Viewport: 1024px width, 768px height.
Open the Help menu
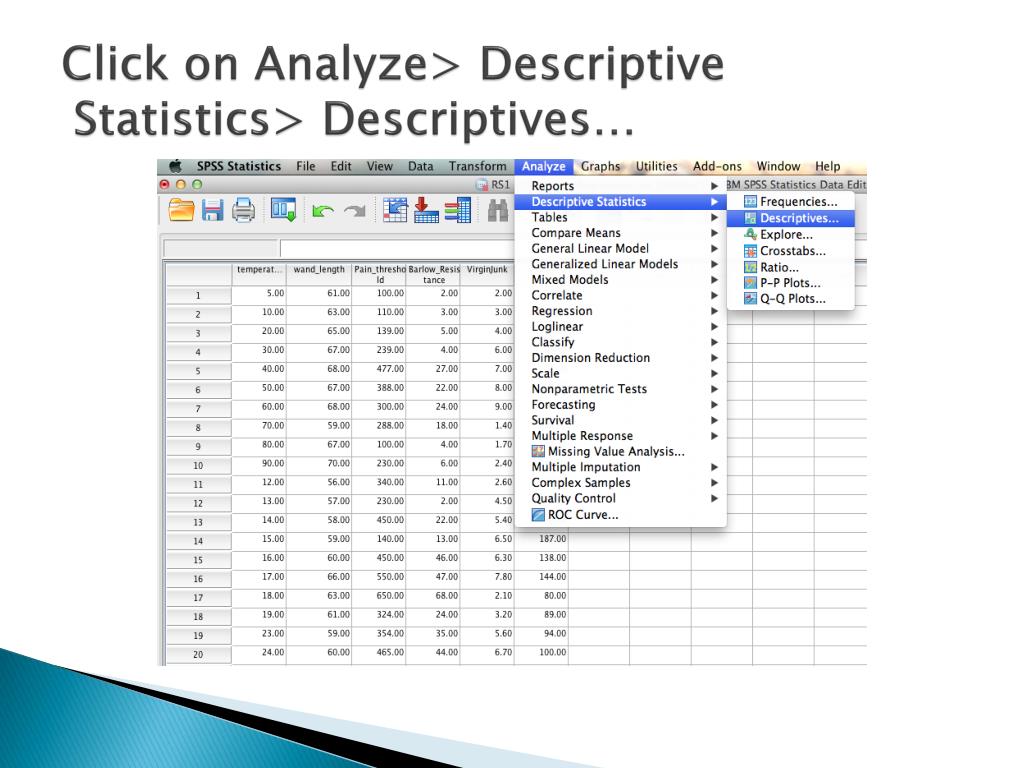point(827,166)
